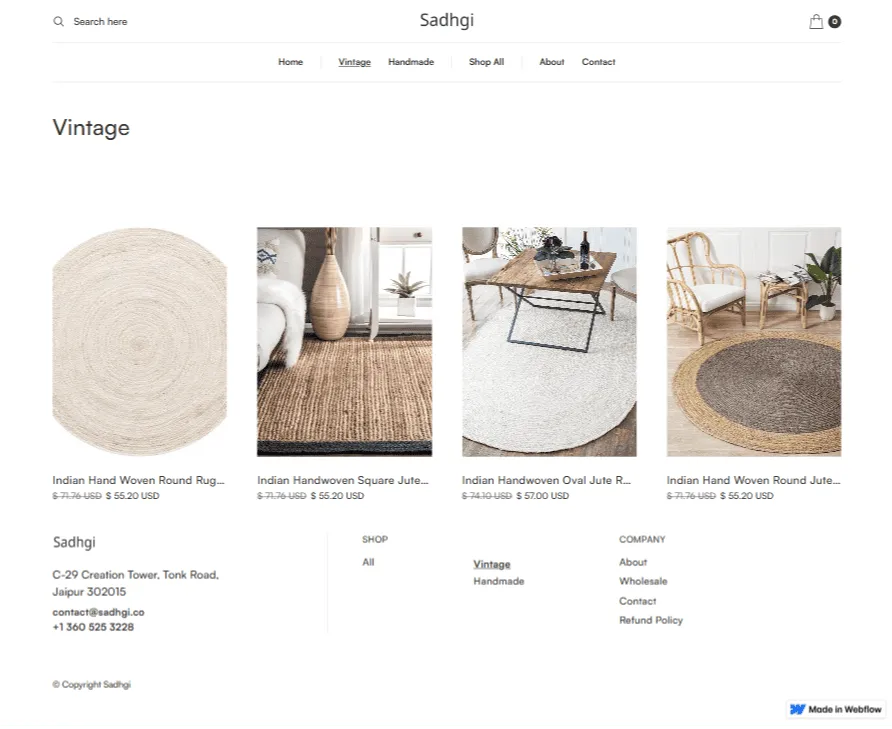This screenshot has width=892, height=729.
Task: Open the shopping bag cart icon
Action: pos(816,22)
